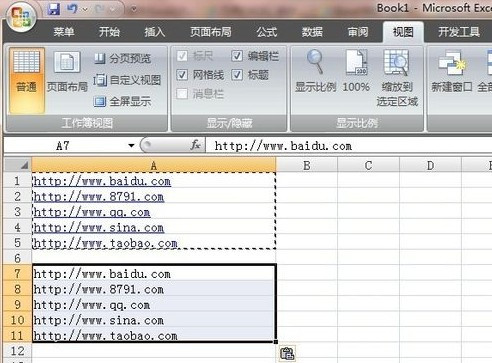
Task: Follow qq.com hyperlink in cell A3
Action: pyautogui.click(x=92, y=212)
